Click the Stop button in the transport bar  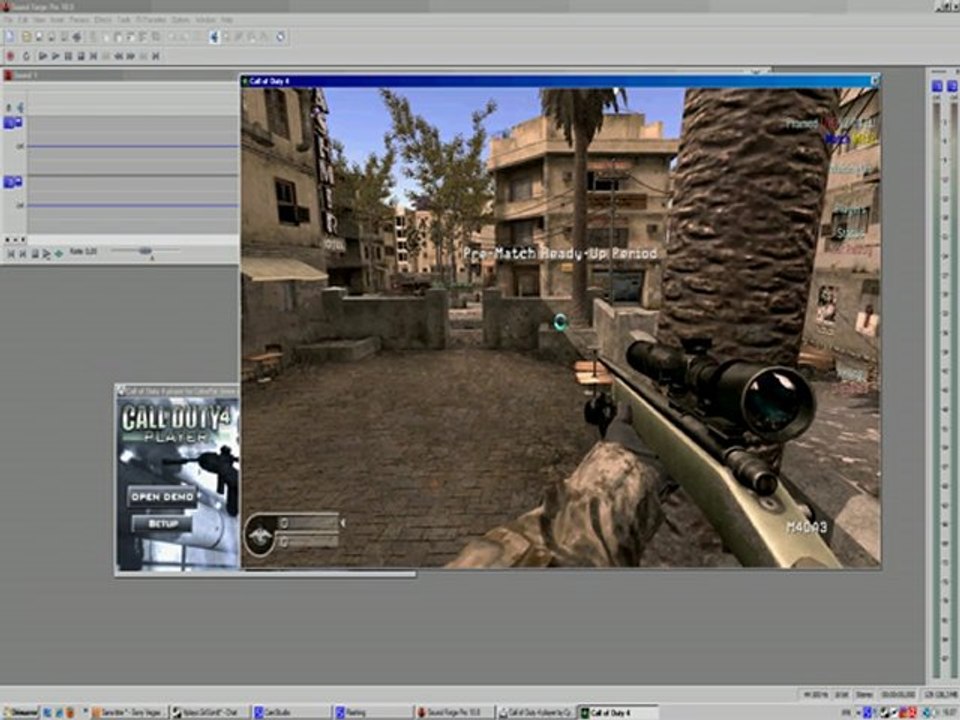tap(81, 56)
